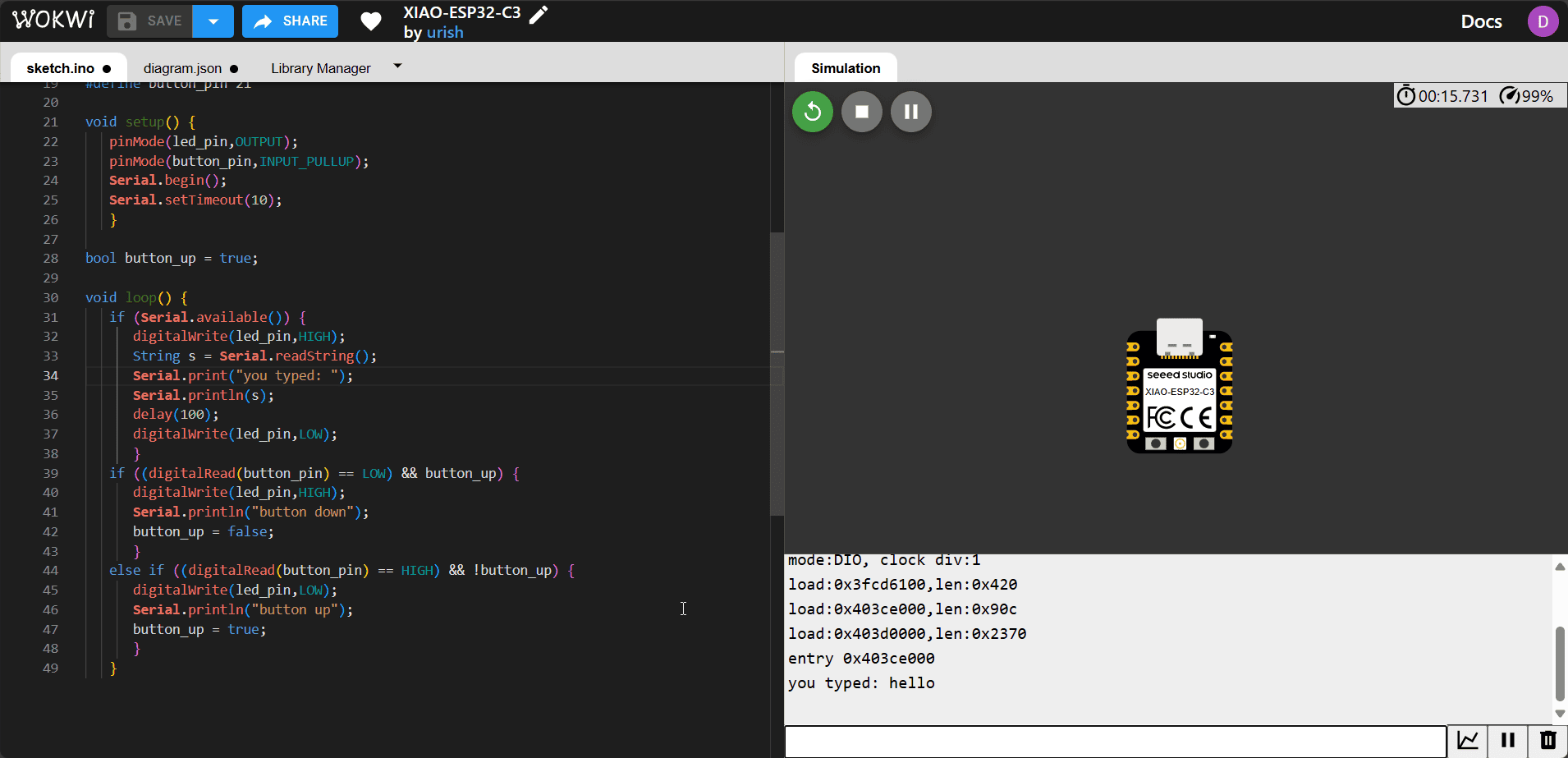1568x758 pixels.
Task: Clear serial monitor with trash icon
Action: click(1548, 741)
